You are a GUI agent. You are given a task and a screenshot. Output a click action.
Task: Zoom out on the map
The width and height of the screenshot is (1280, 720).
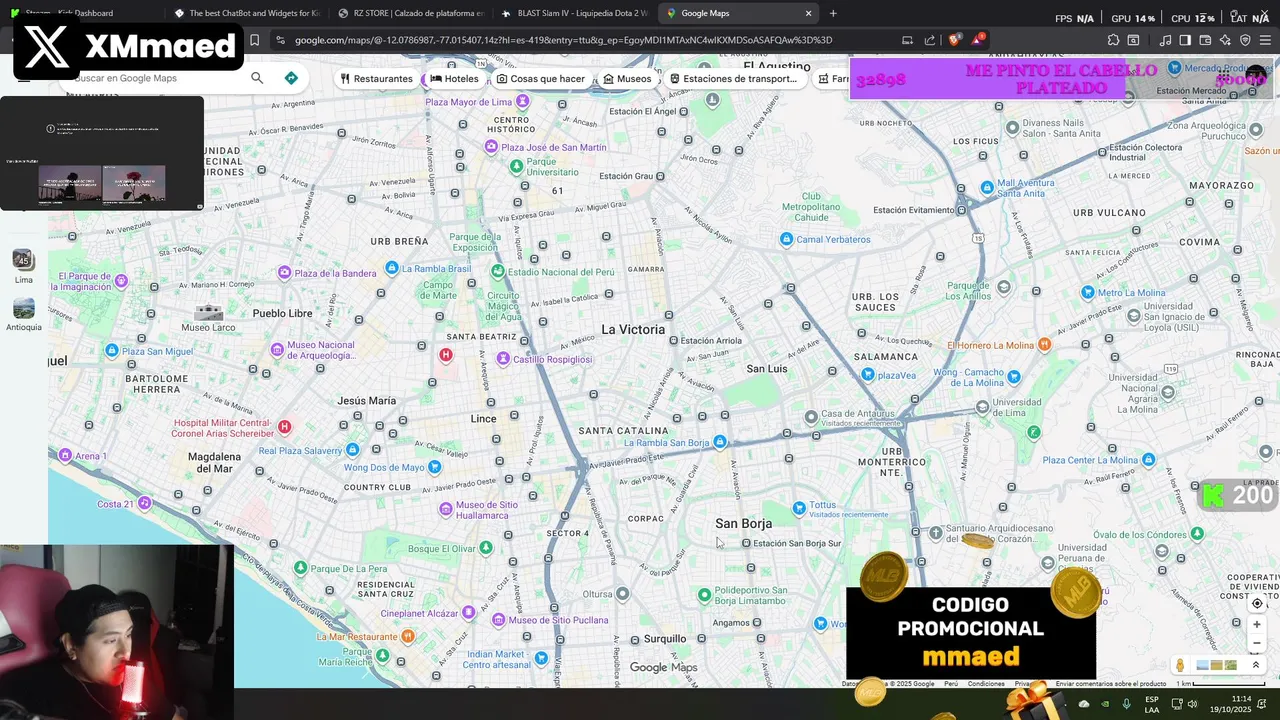pyautogui.click(x=1257, y=643)
